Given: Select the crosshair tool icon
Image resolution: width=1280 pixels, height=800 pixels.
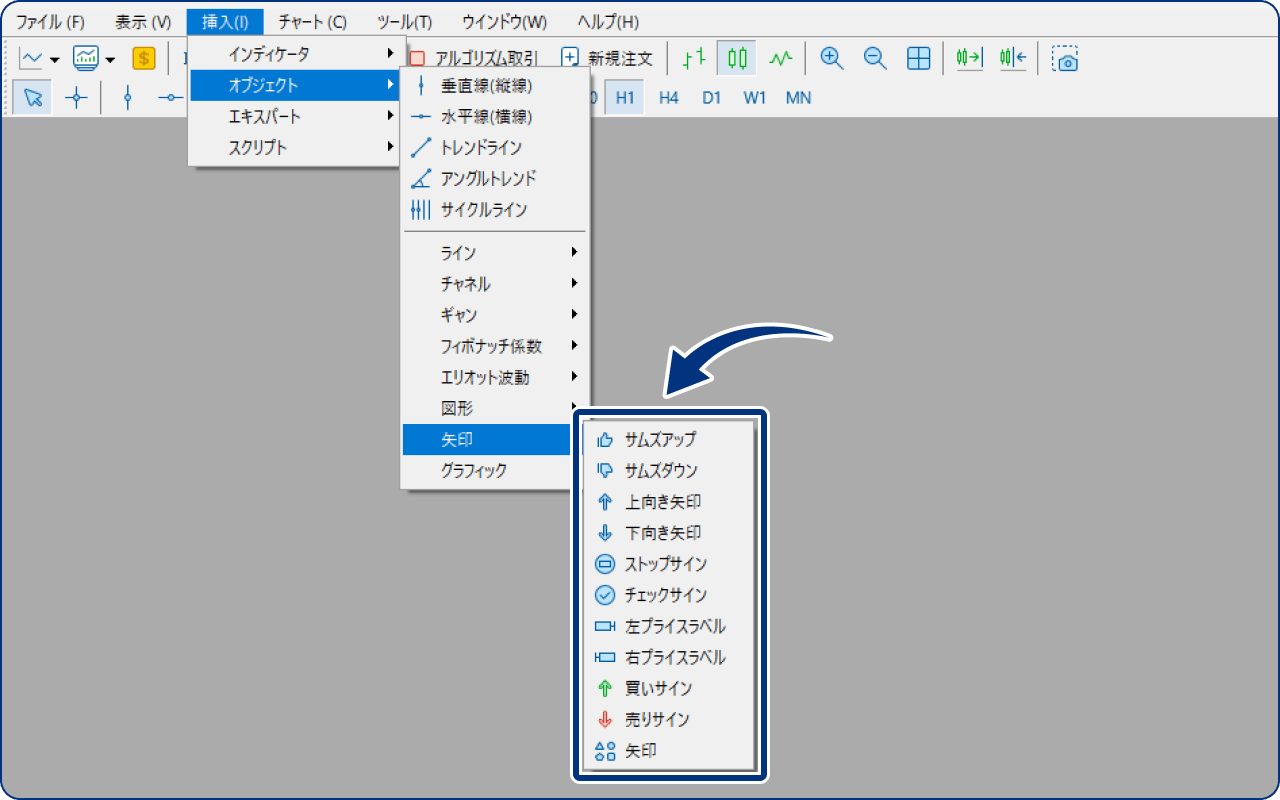Looking at the screenshot, I should coord(77,97).
